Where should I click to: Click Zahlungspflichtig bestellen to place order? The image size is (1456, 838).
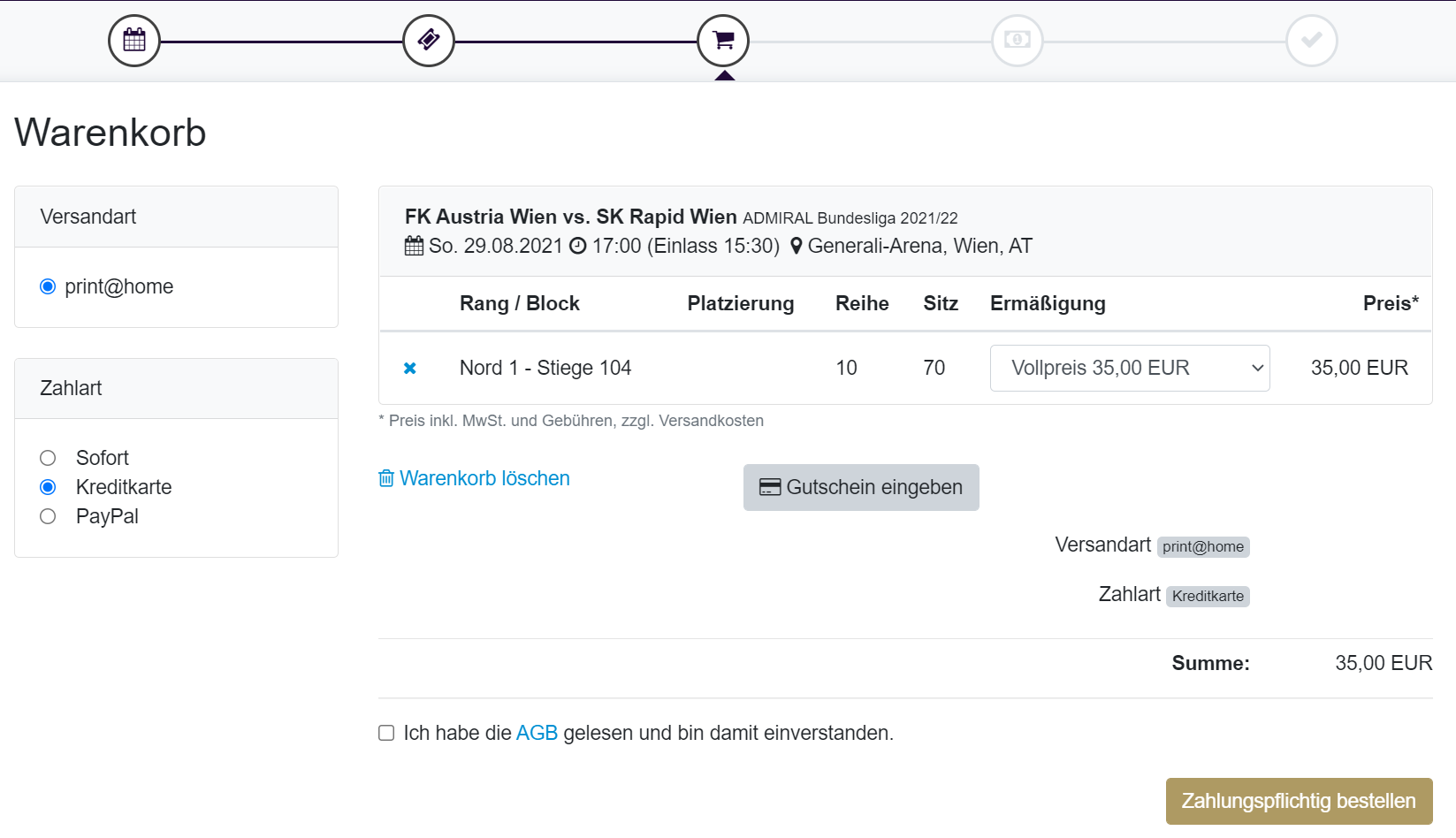click(1299, 801)
